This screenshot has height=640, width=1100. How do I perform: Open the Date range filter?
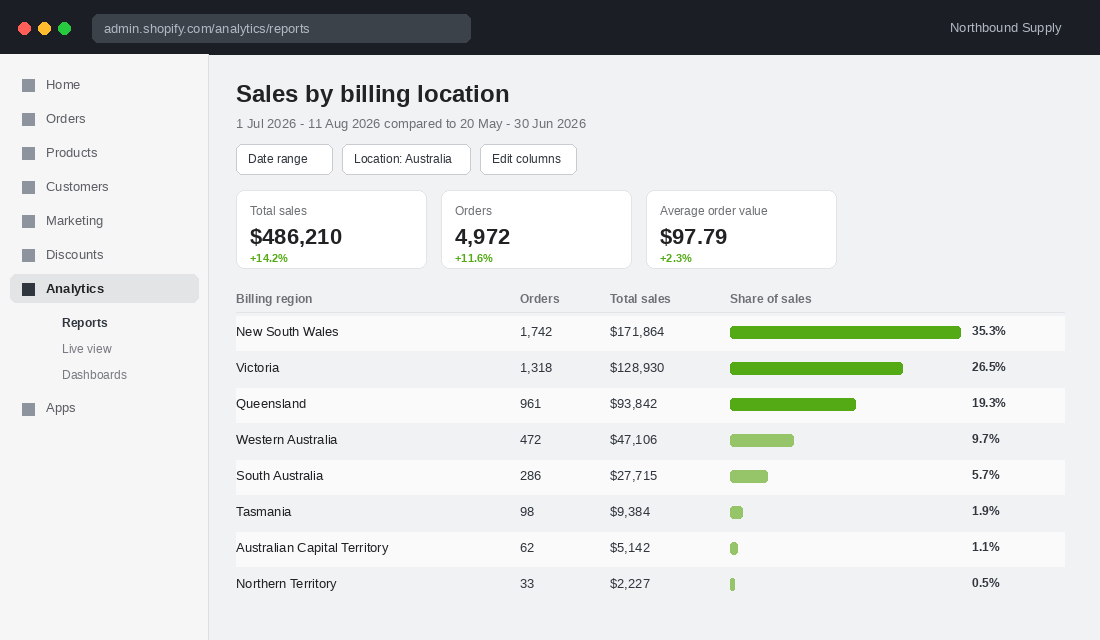[284, 159]
